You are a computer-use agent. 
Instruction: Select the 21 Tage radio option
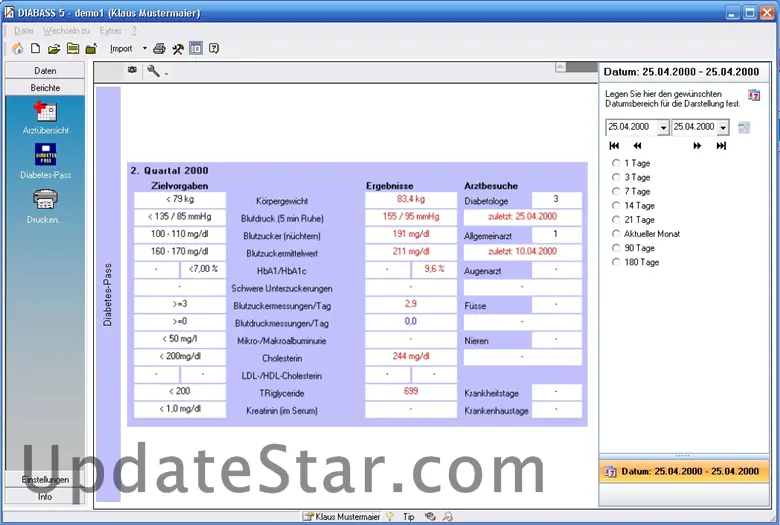[616, 219]
